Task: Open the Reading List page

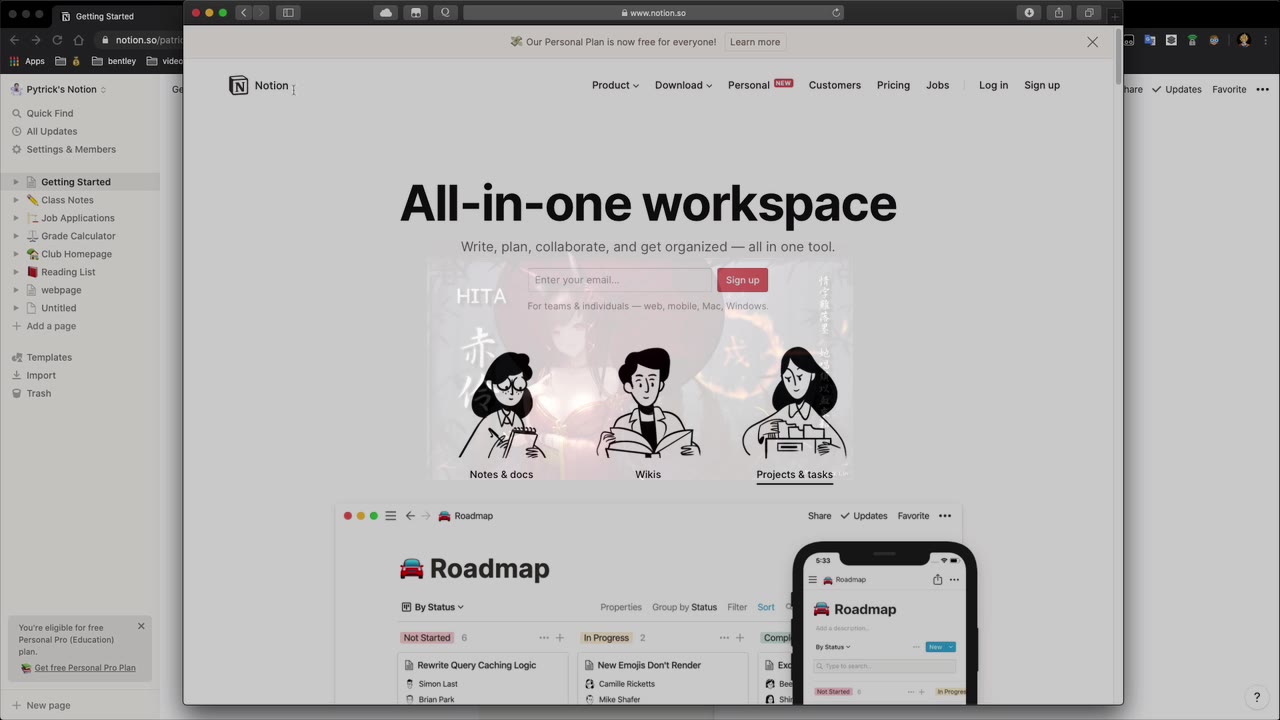Action: (x=68, y=272)
